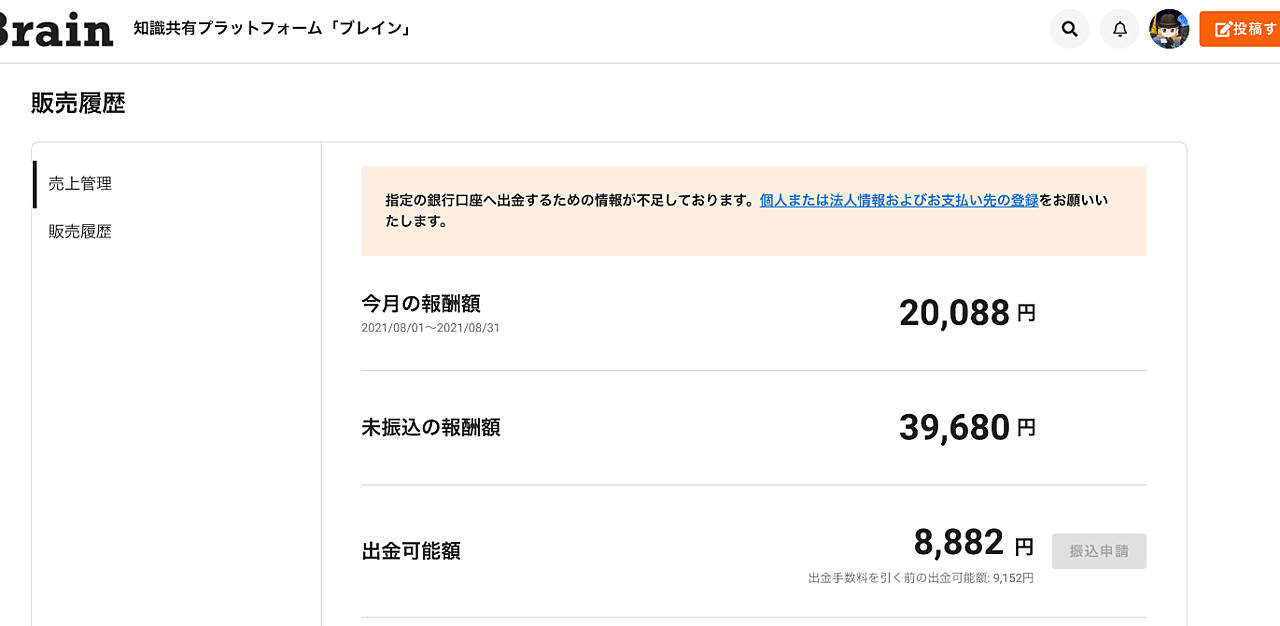Image resolution: width=1280 pixels, height=626 pixels.
Task: Select the 今月の報酬額 label
Action: pos(421,303)
